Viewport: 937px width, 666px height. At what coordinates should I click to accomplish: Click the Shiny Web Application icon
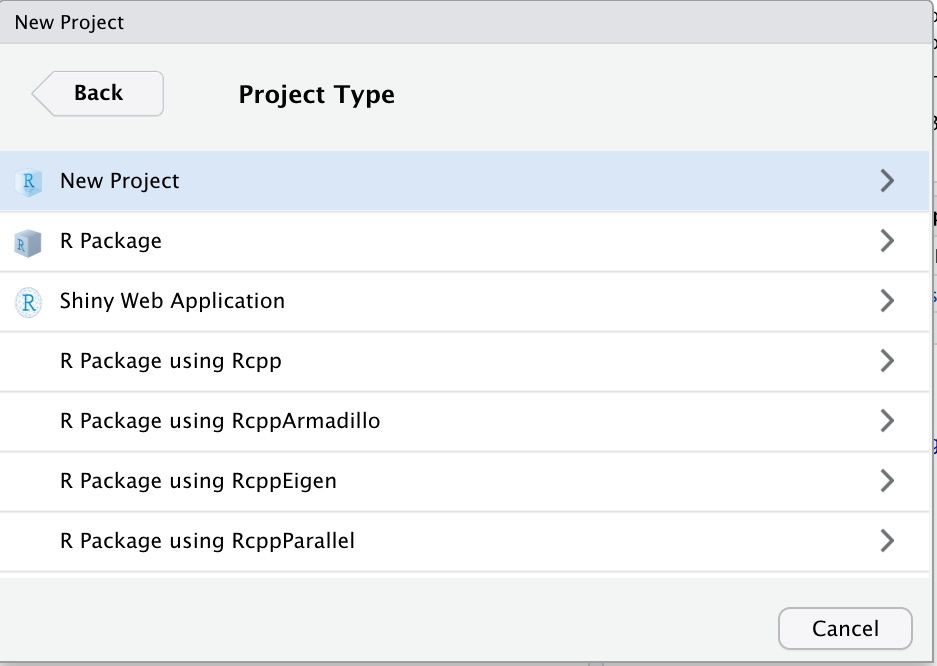[28, 302]
